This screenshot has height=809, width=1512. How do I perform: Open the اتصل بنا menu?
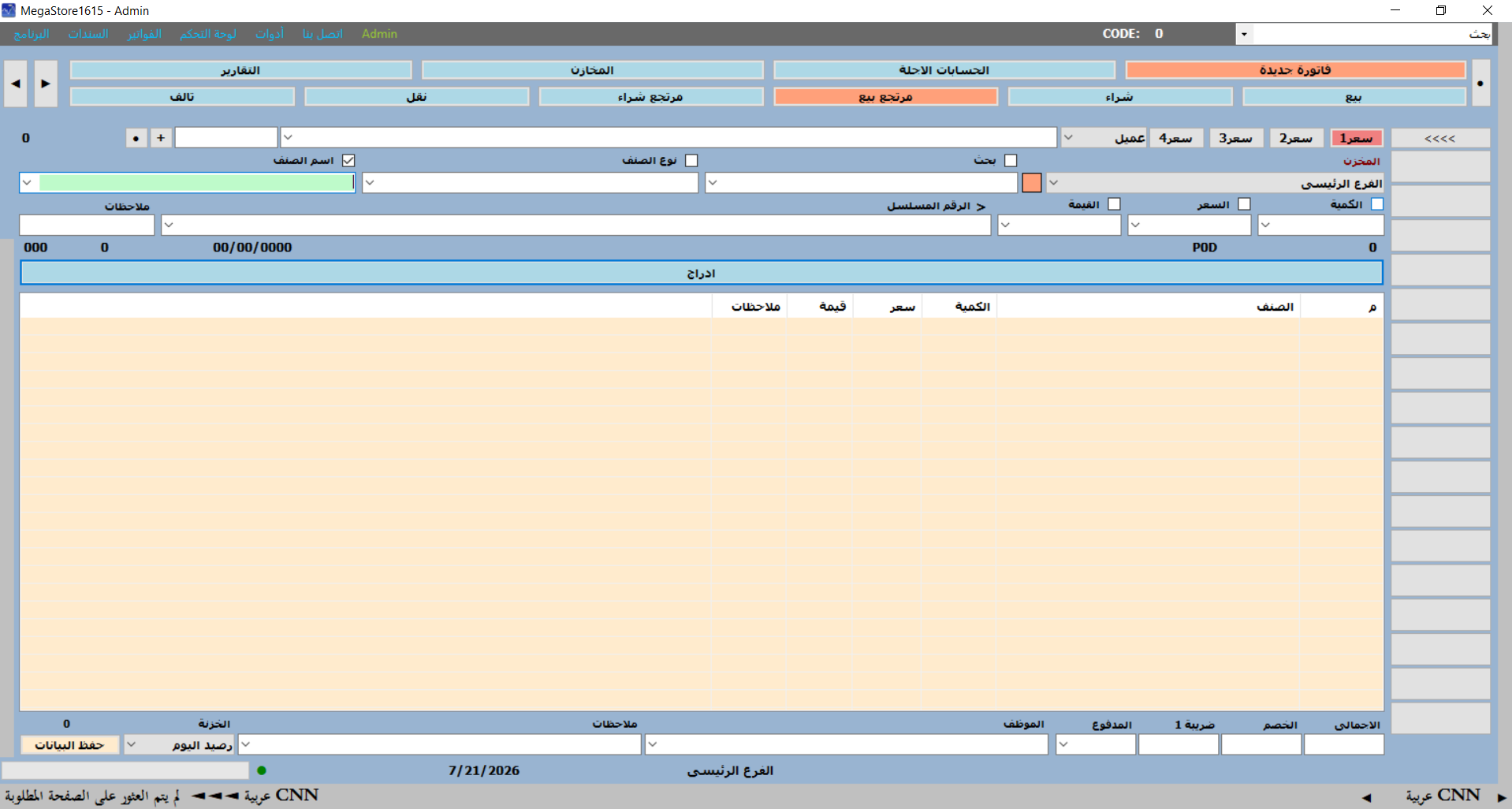(x=323, y=34)
